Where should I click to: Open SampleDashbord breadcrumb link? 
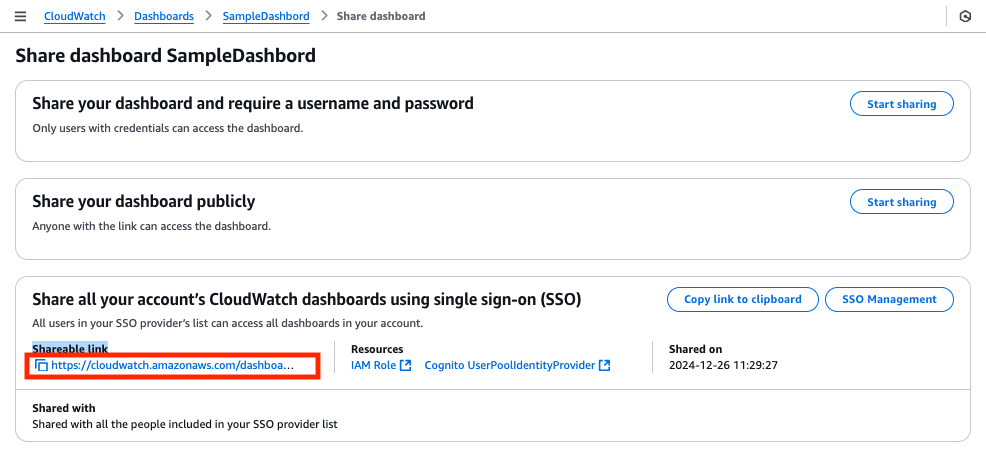click(265, 16)
